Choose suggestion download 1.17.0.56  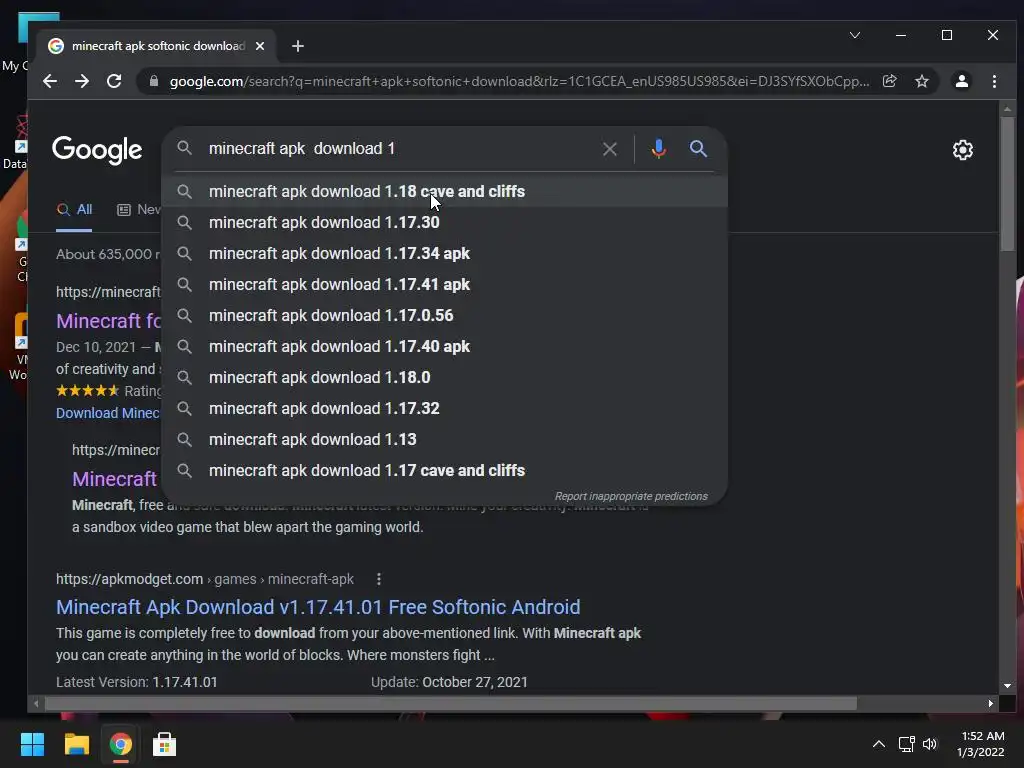[445, 315]
